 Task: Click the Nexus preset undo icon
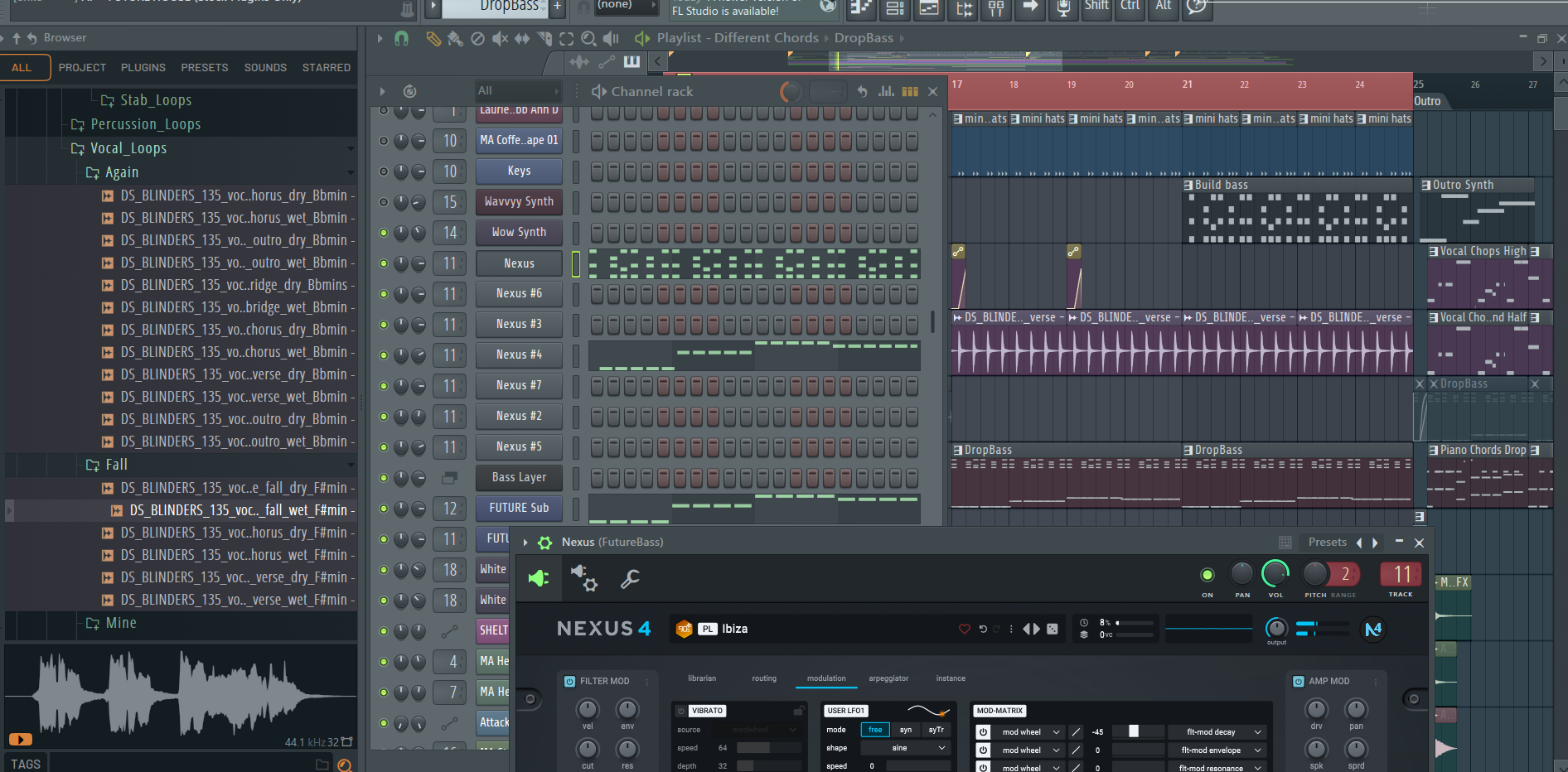(x=983, y=629)
